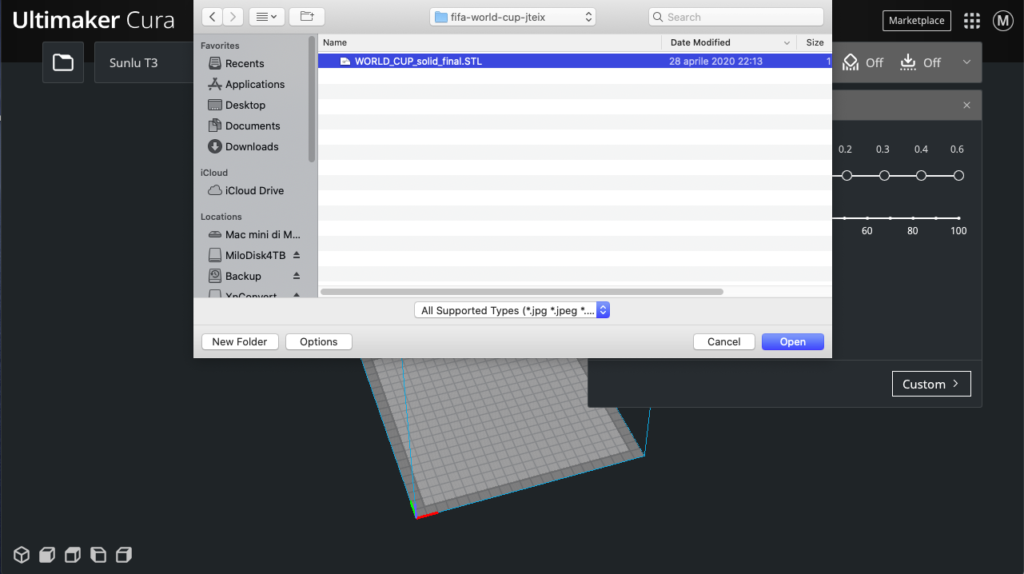Select the top view cube icon
The image size is (1024, 574).
(x=72, y=554)
